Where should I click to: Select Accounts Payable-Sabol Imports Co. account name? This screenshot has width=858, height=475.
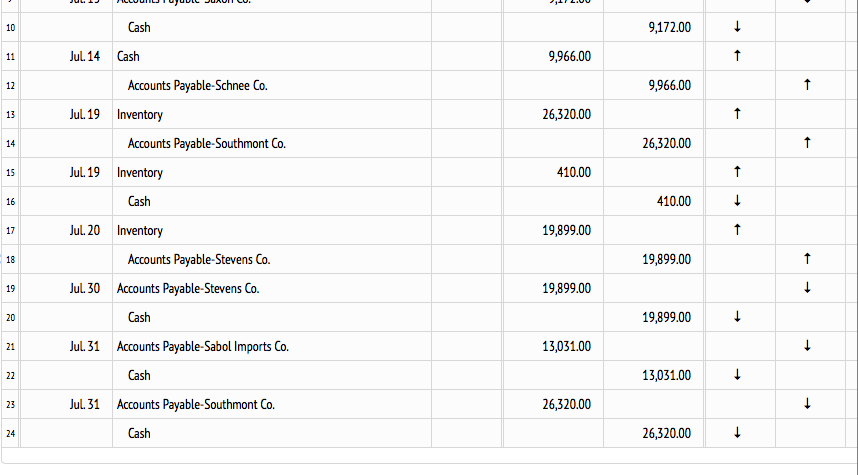(x=202, y=346)
